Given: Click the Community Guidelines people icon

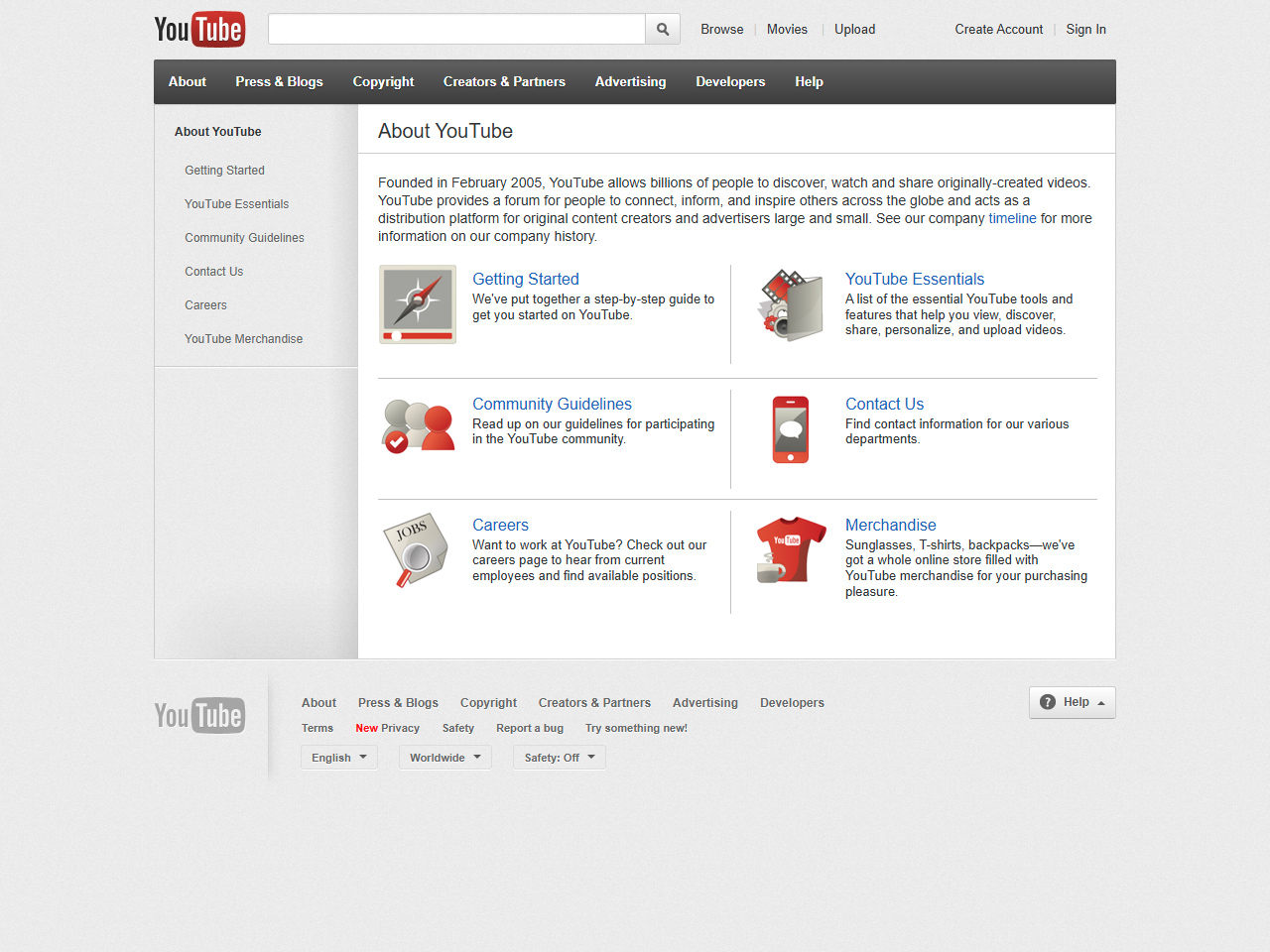Looking at the screenshot, I should pyautogui.click(x=418, y=425).
